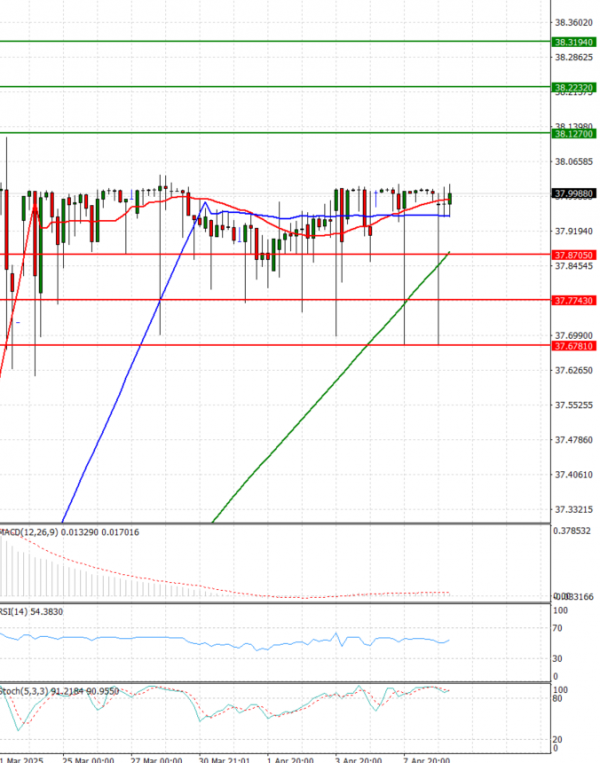Click the 38.28625 price axis value

point(574,57)
